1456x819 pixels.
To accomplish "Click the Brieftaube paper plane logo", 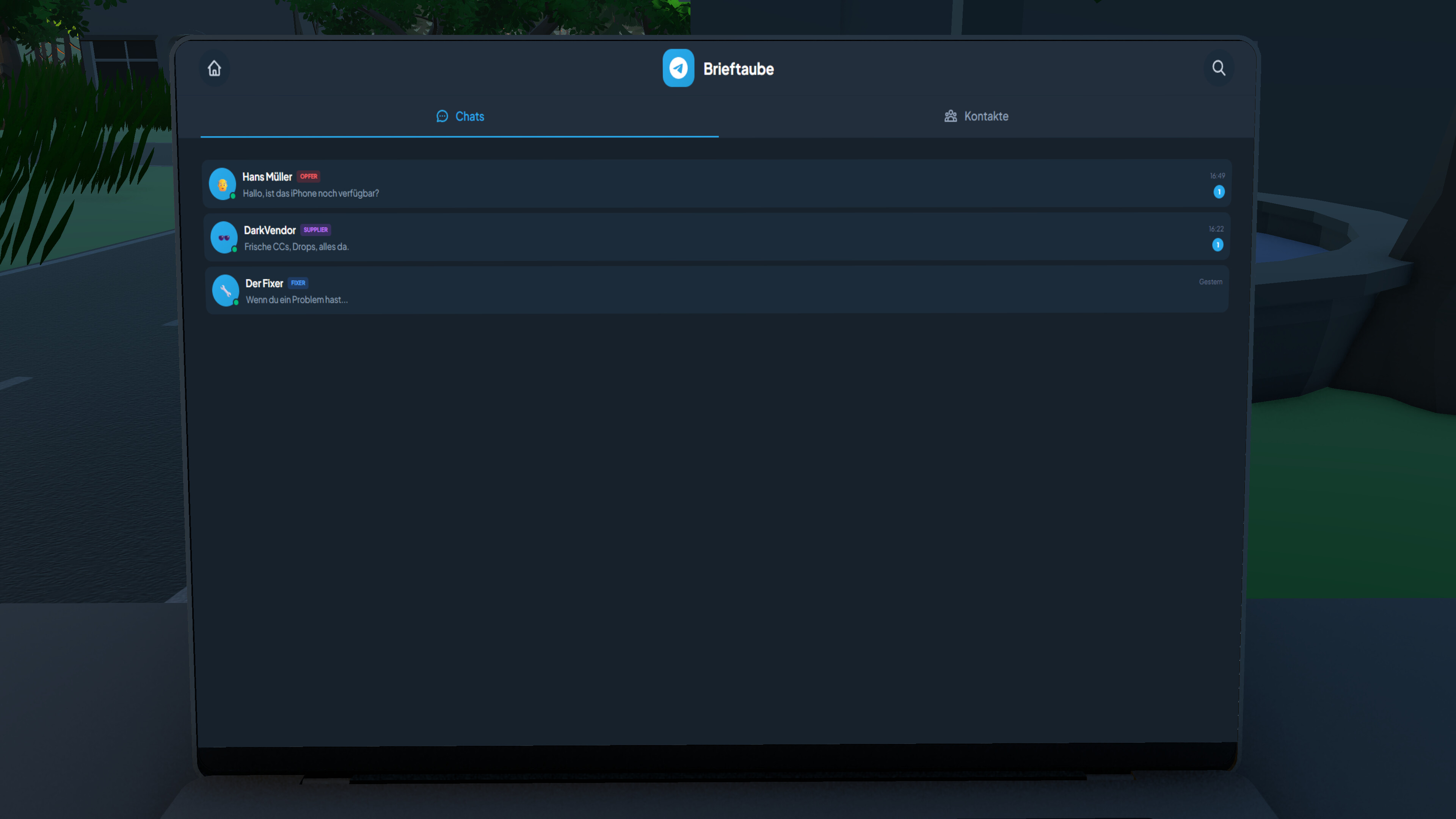I will point(678,68).
